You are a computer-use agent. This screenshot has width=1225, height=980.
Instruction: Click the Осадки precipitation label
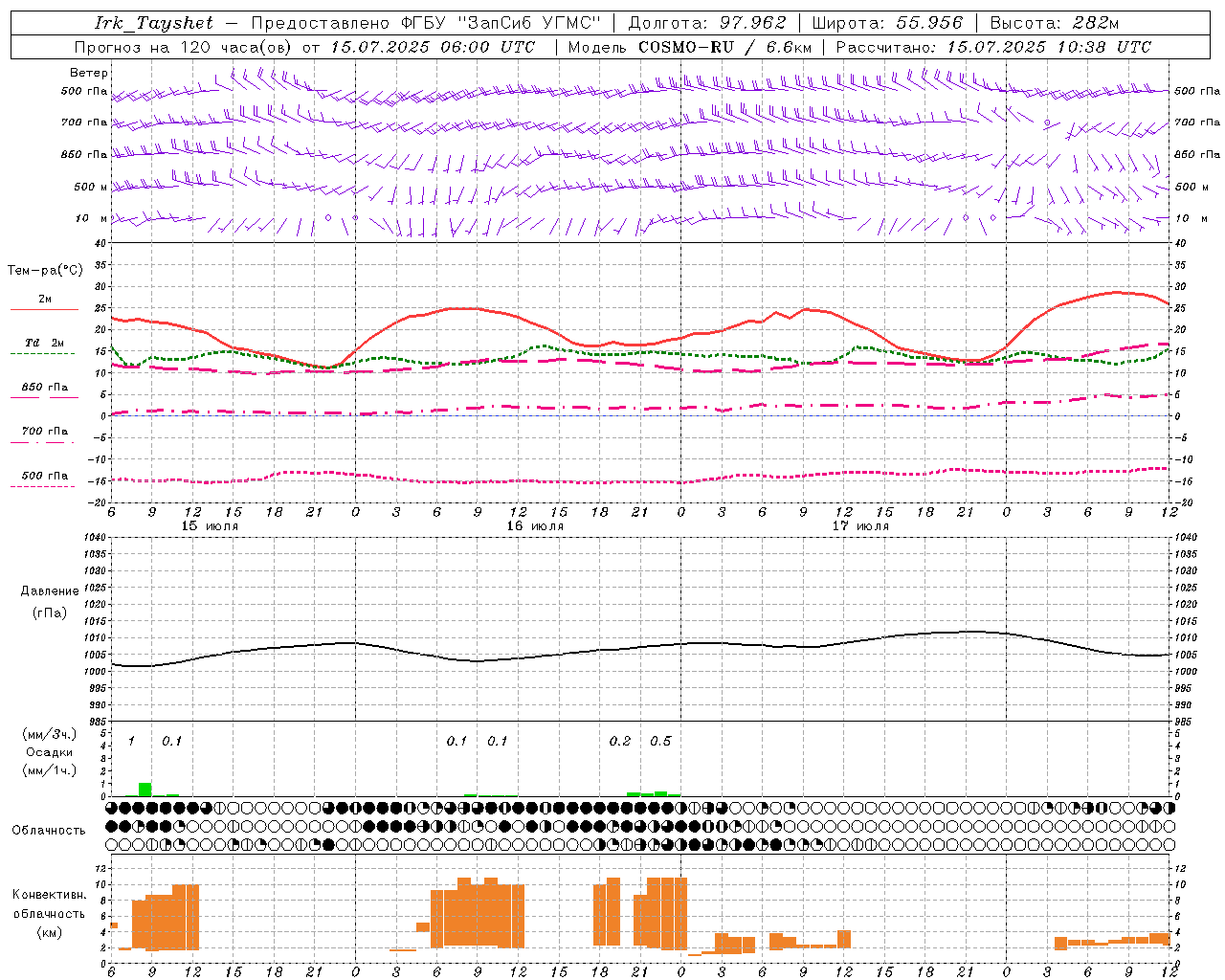pos(50,752)
